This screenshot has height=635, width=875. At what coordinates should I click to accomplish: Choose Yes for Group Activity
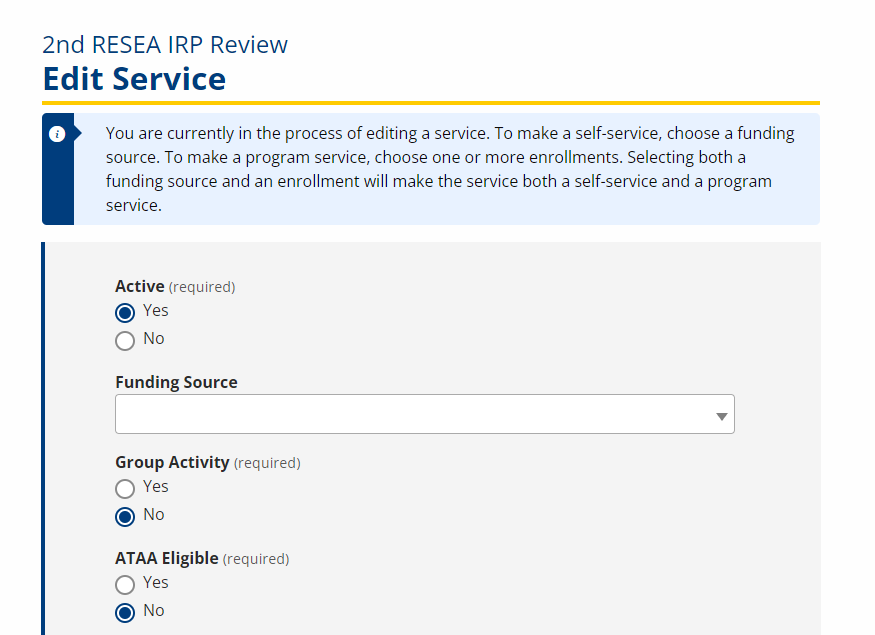point(125,489)
